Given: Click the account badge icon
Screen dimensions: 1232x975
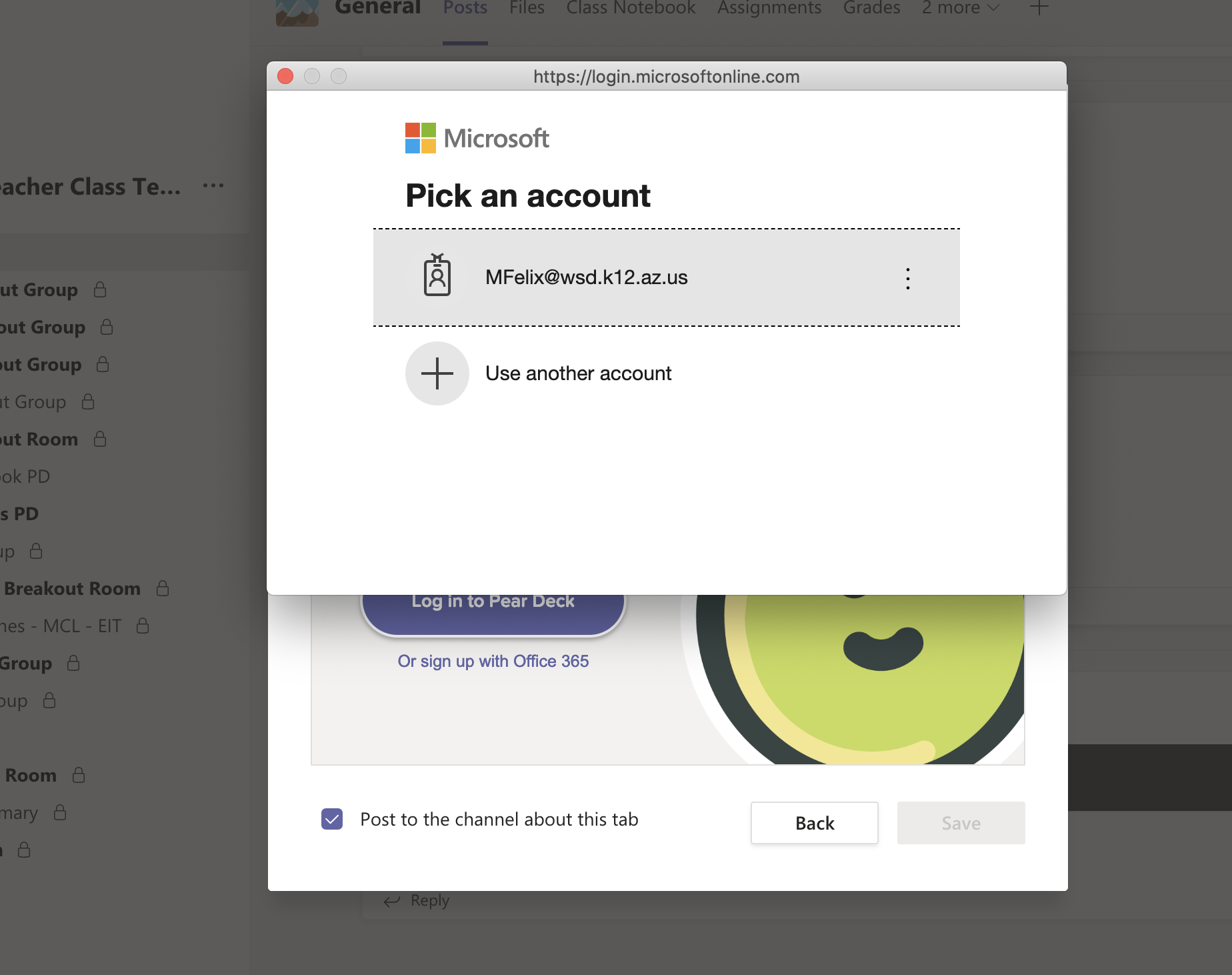Looking at the screenshot, I should 437,275.
